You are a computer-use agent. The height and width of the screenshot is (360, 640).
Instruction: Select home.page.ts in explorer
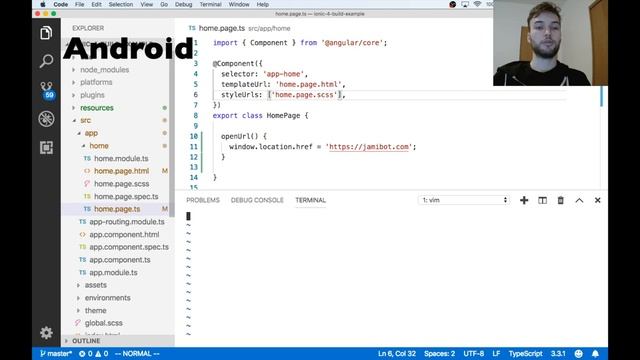tap(117, 209)
